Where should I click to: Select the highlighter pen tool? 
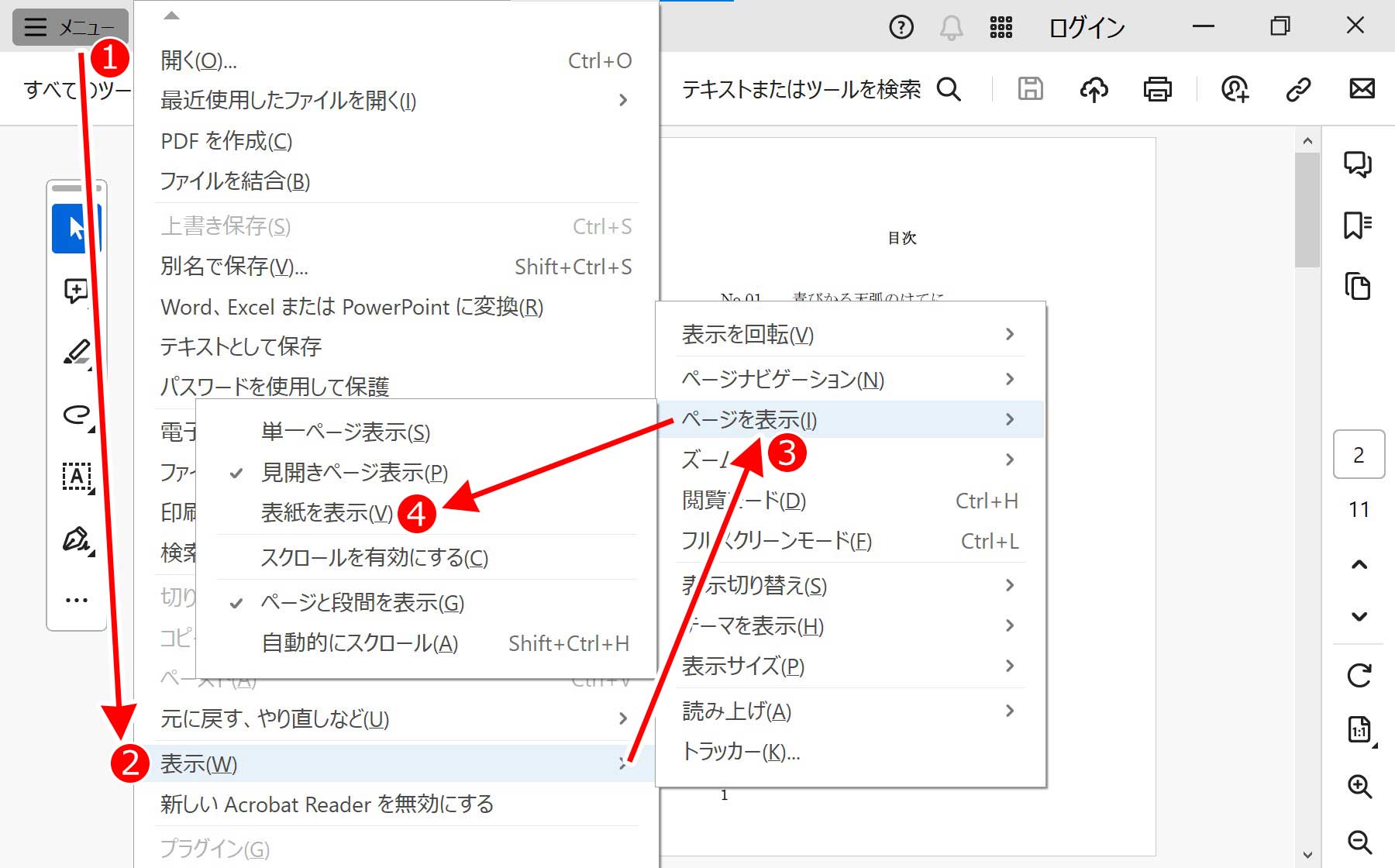pos(76,353)
